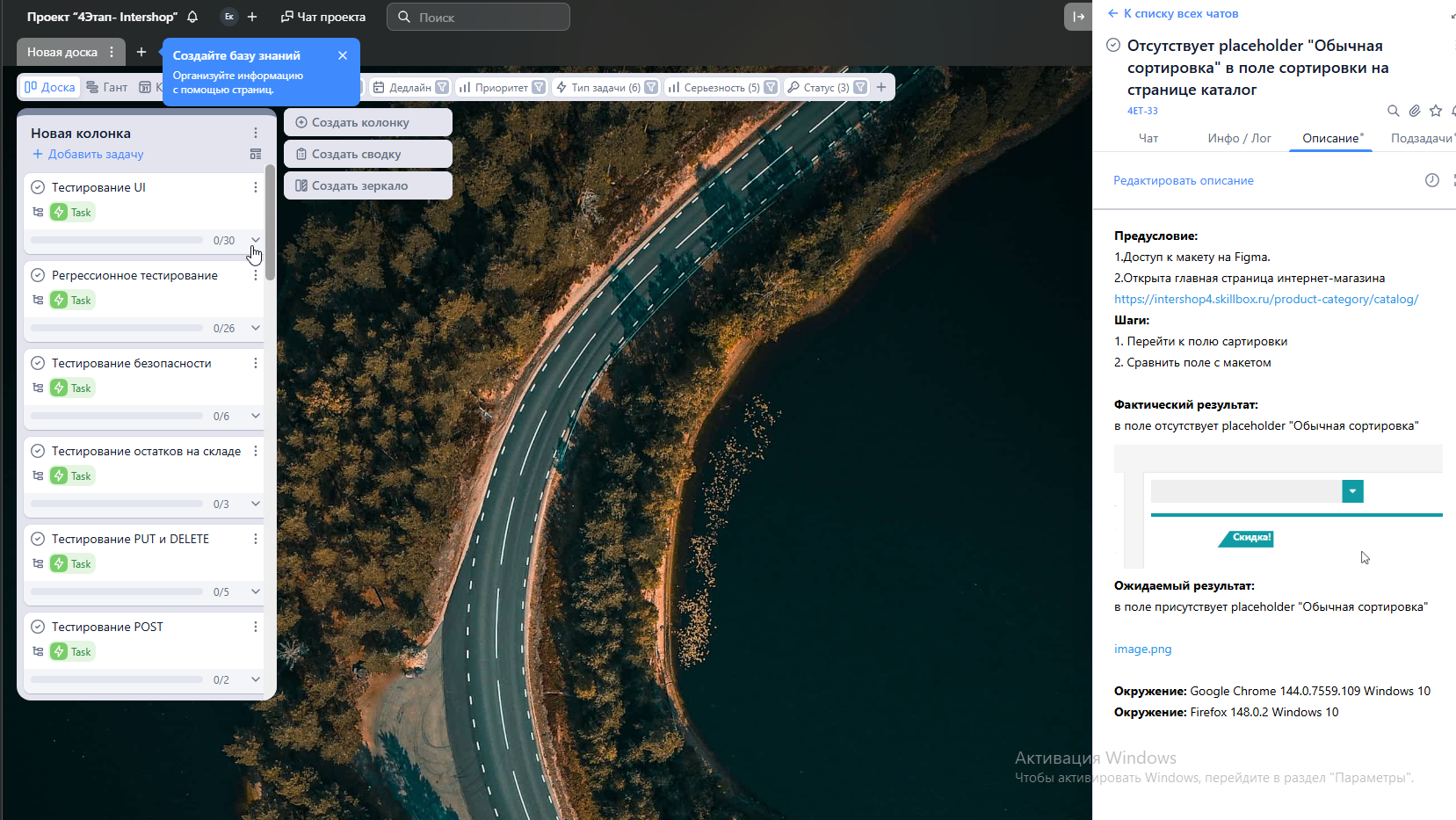Click the Тестирование UI progress bar at 0/30

click(117, 240)
